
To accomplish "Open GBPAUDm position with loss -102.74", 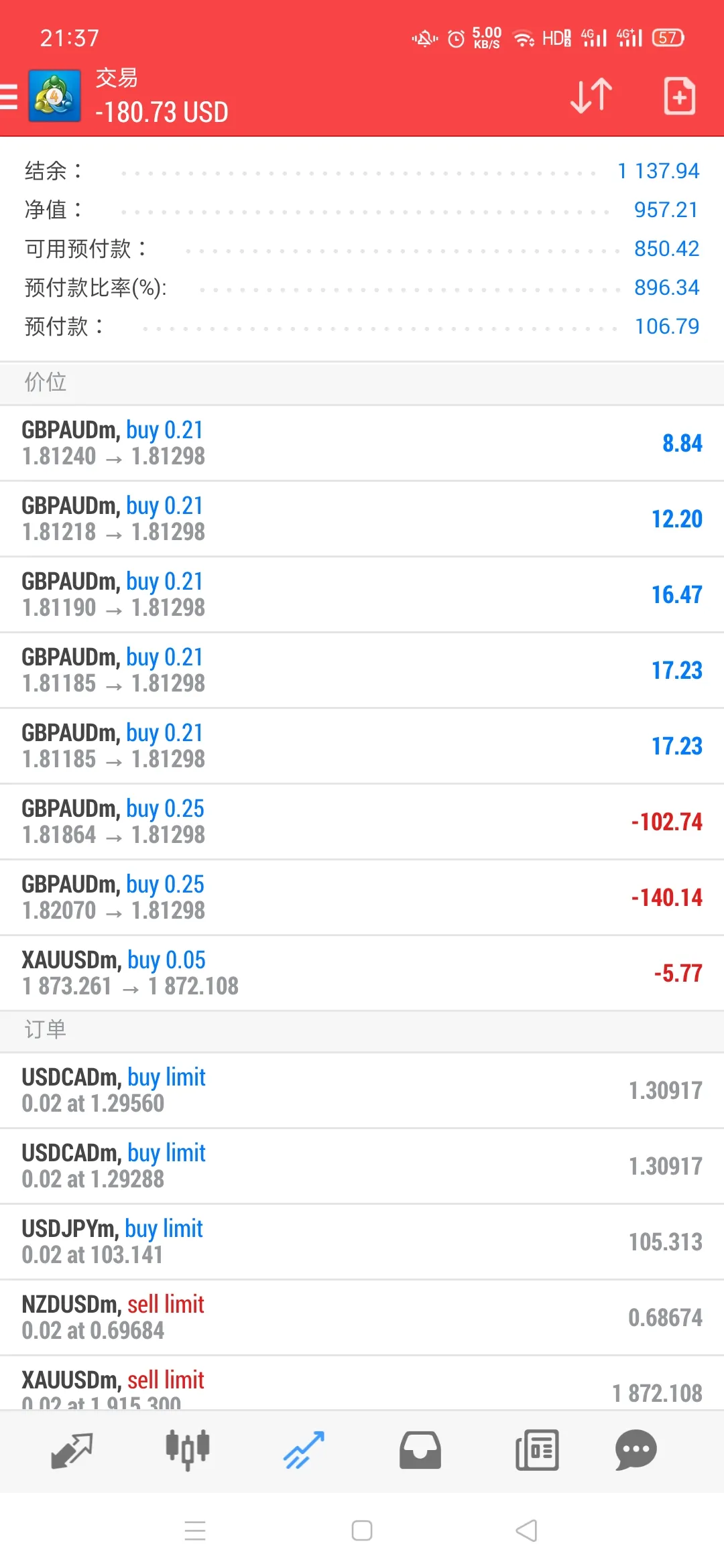I will coord(362,822).
